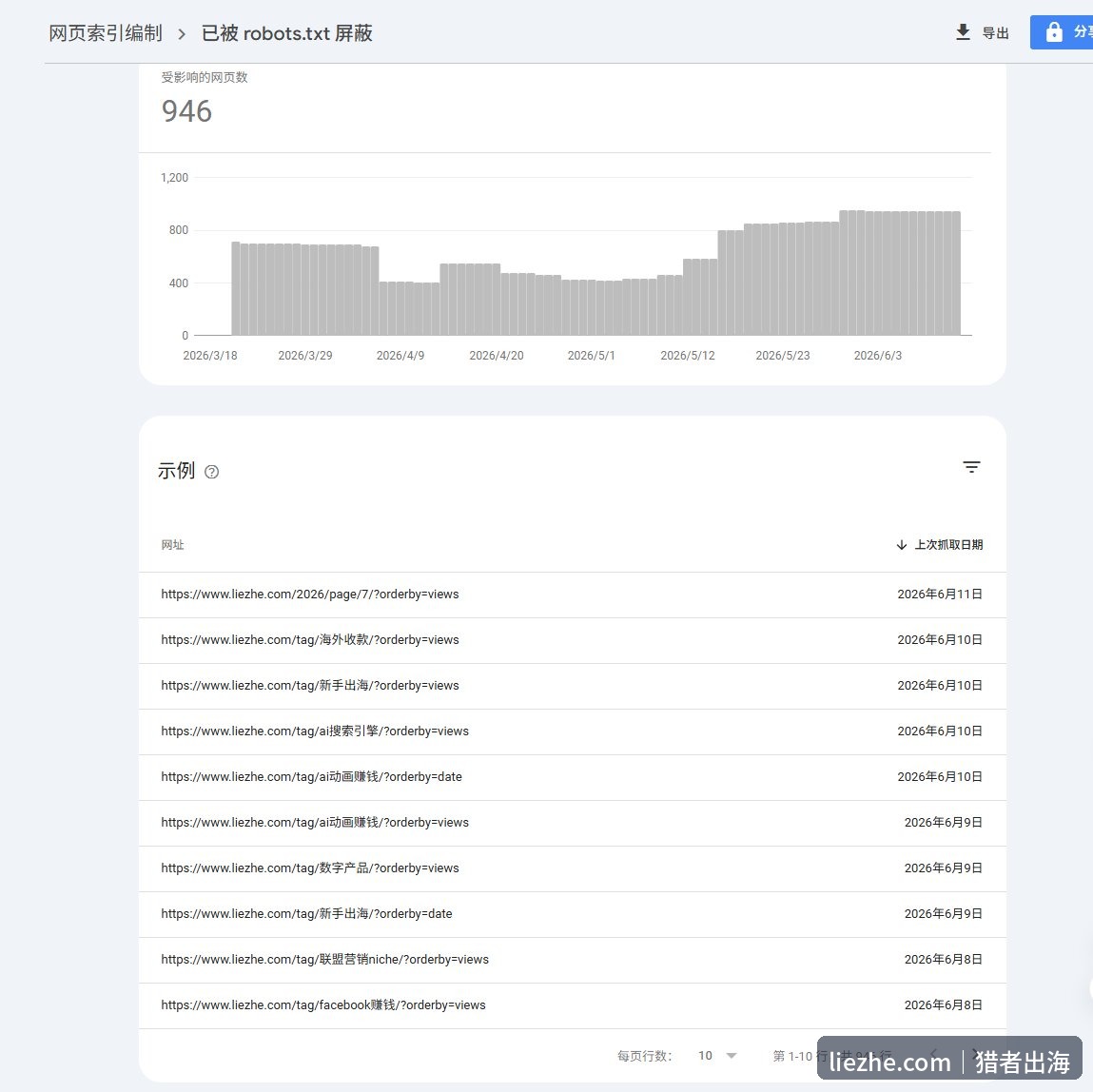This screenshot has width=1093, height=1092.
Task: Open the 网页索引编制 breadcrumb link
Action: click(x=106, y=32)
